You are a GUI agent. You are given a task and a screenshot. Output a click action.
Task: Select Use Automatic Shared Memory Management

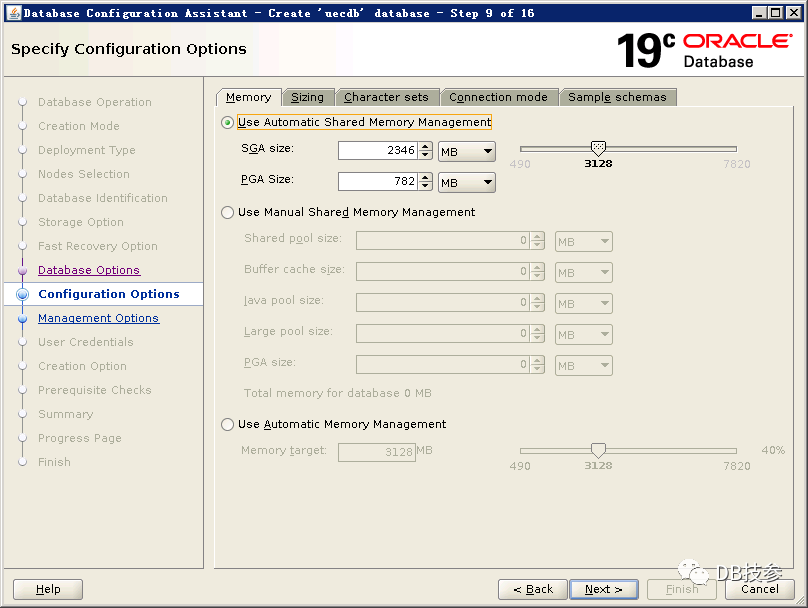[228, 122]
